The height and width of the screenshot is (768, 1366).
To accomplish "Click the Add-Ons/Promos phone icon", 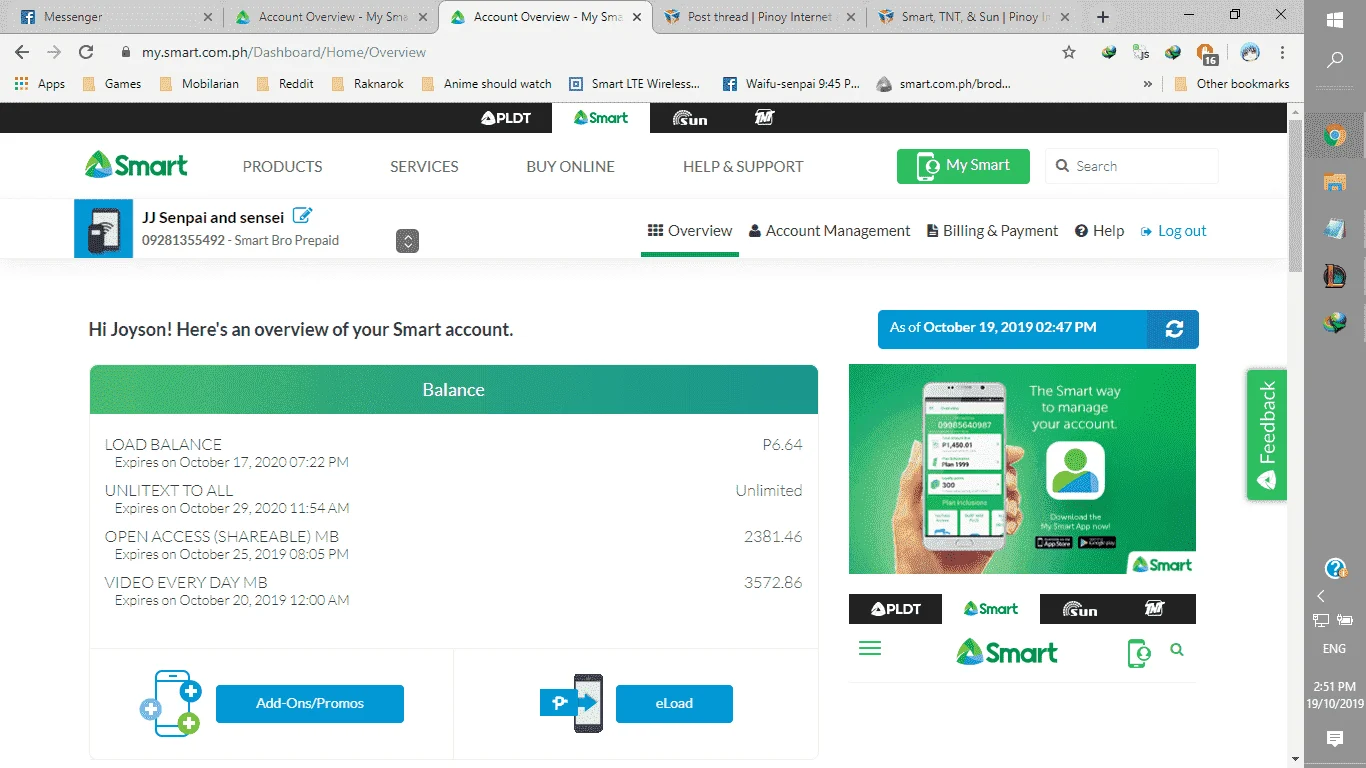I will point(170,703).
